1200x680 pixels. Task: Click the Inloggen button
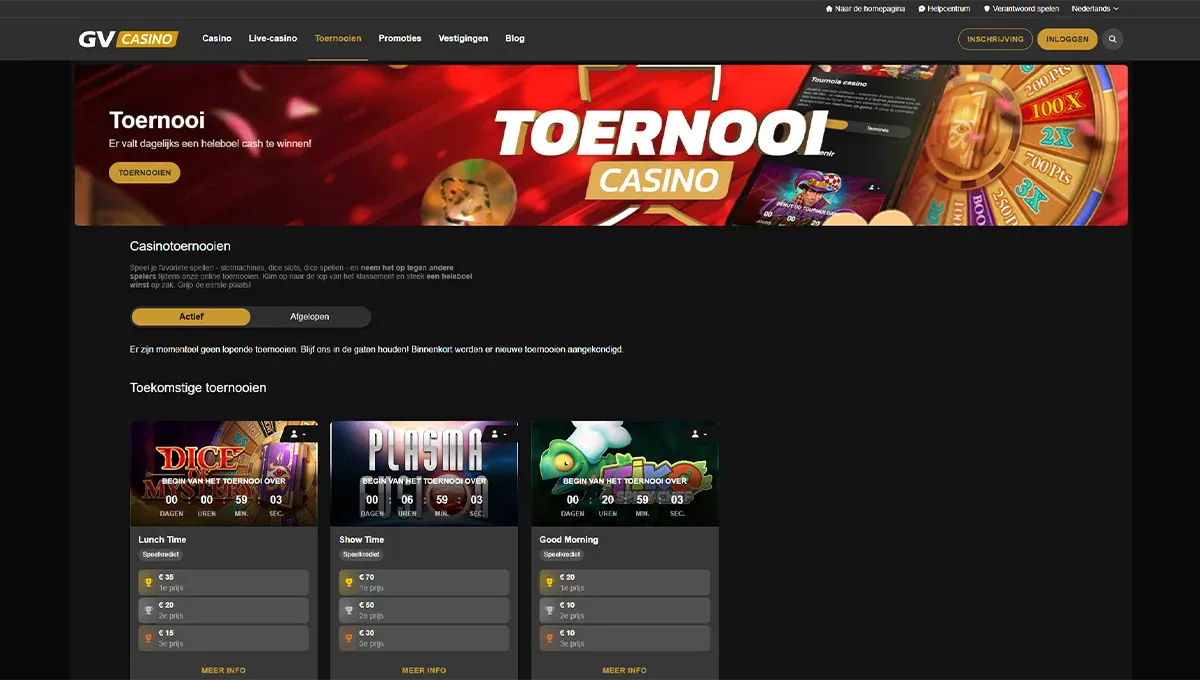point(1067,39)
